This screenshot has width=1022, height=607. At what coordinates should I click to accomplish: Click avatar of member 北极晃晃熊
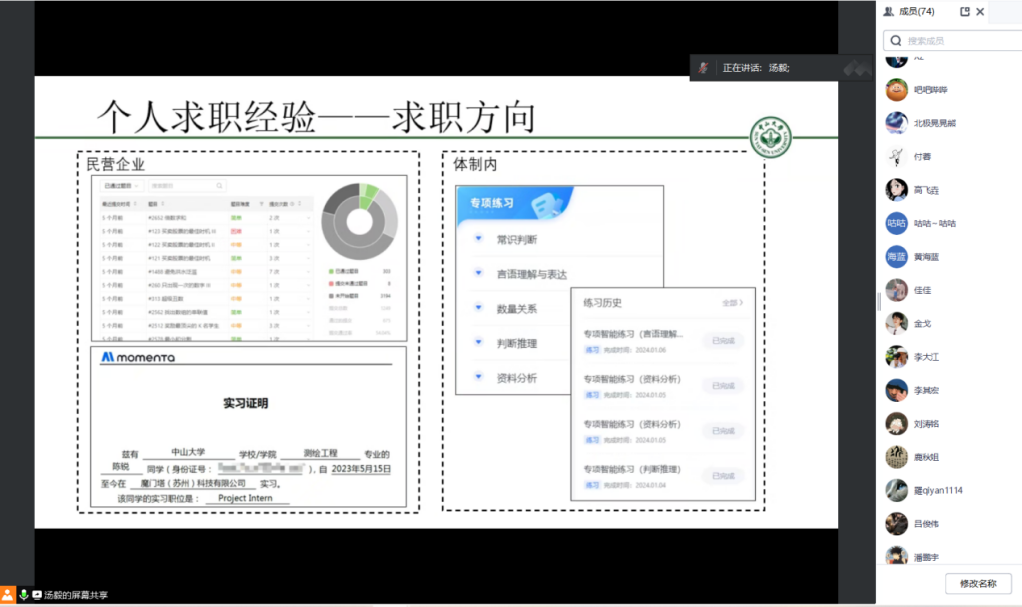tap(896, 123)
